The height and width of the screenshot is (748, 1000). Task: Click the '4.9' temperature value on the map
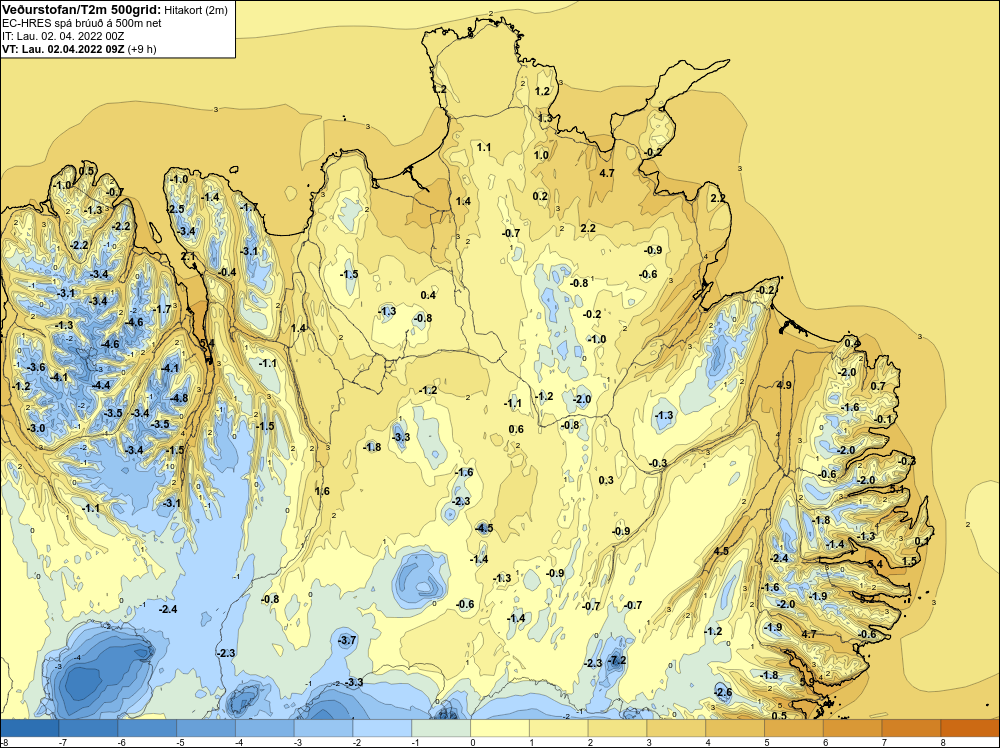tap(784, 385)
